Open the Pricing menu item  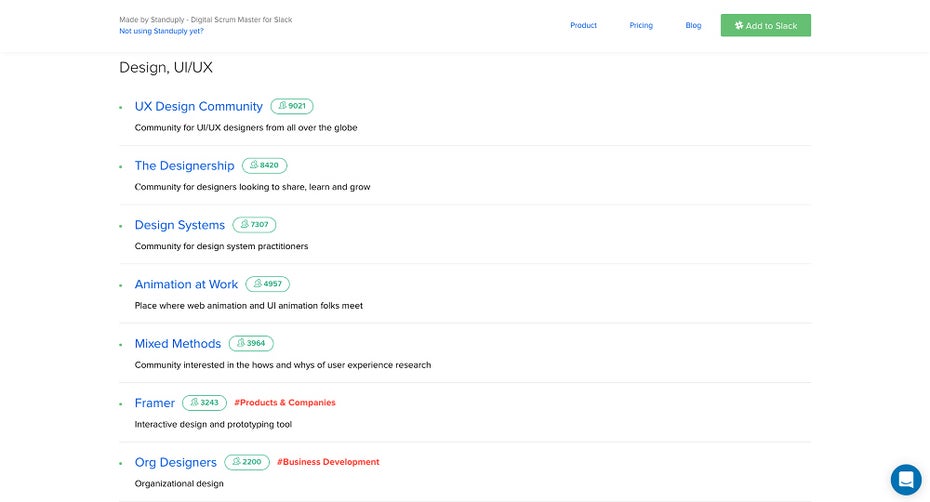pos(641,26)
